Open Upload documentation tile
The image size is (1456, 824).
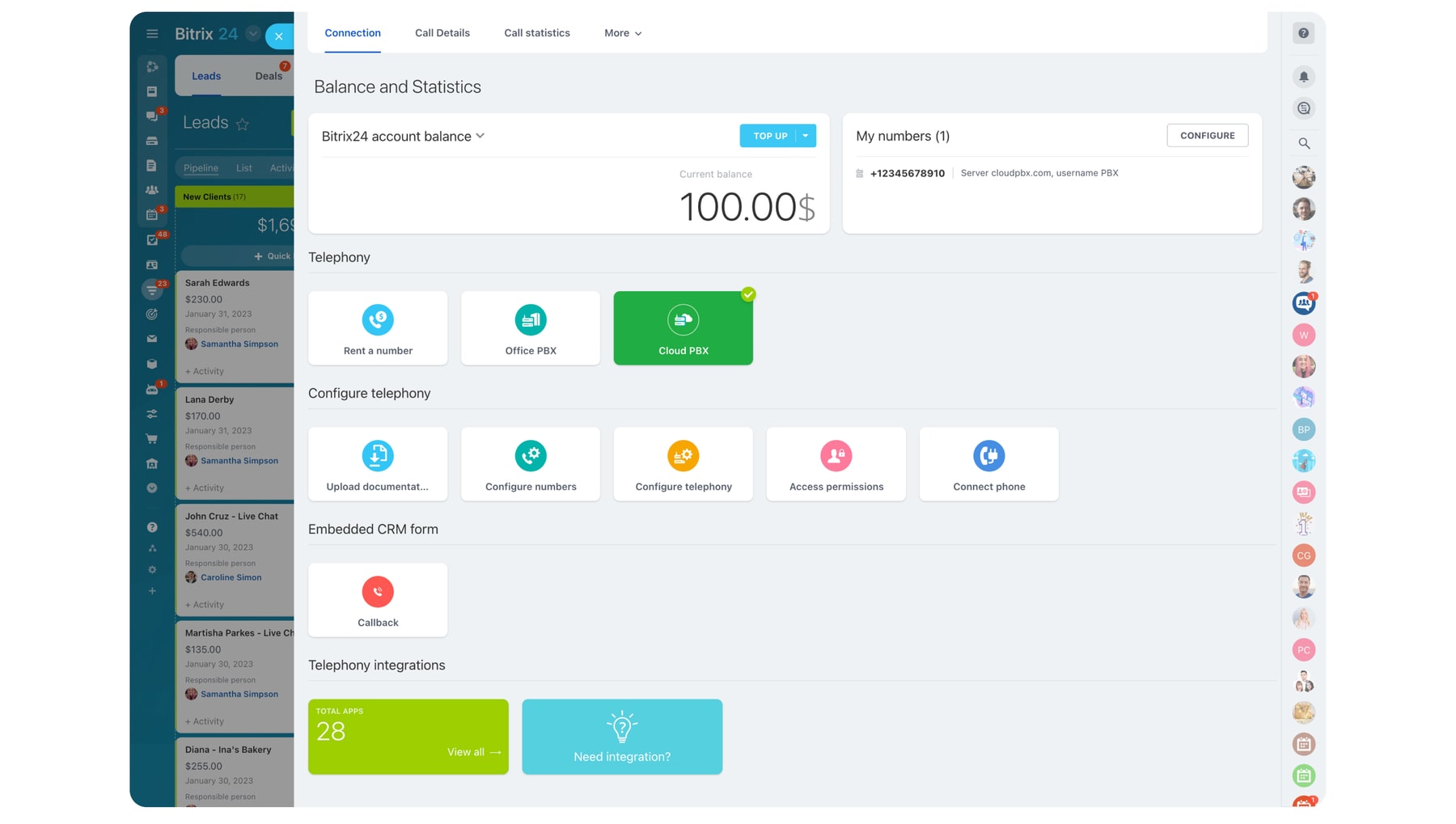377,464
